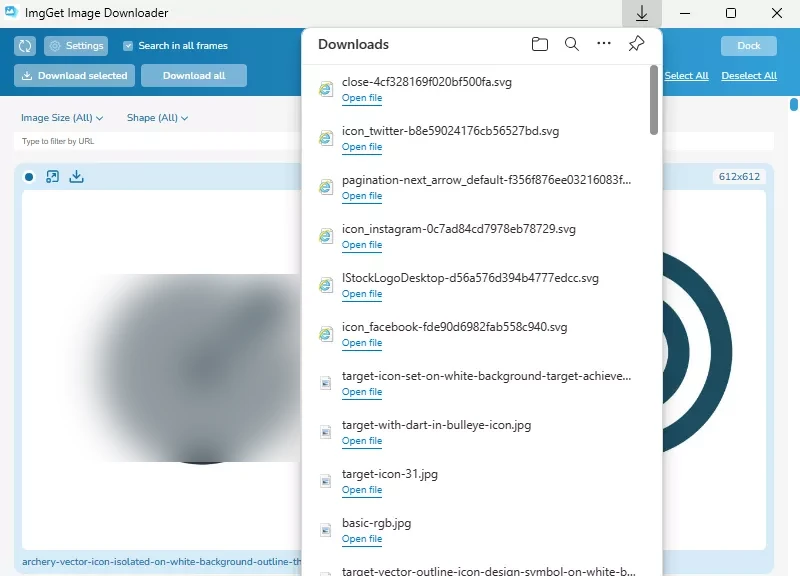
Task: Open the downloads toolbar arrow icon
Action: (x=642, y=14)
